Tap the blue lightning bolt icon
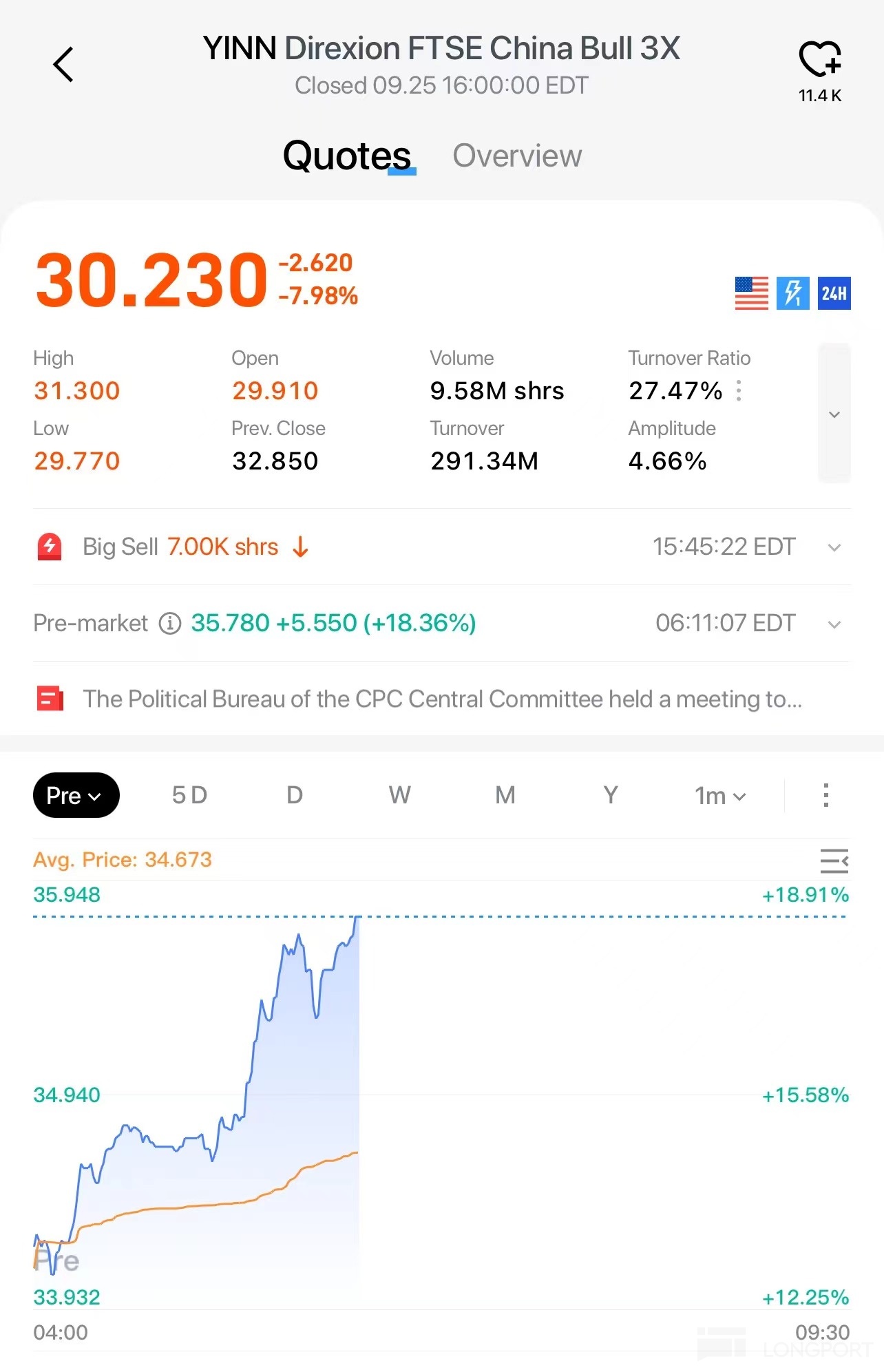 pyautogui.click(x=792, y=294)
